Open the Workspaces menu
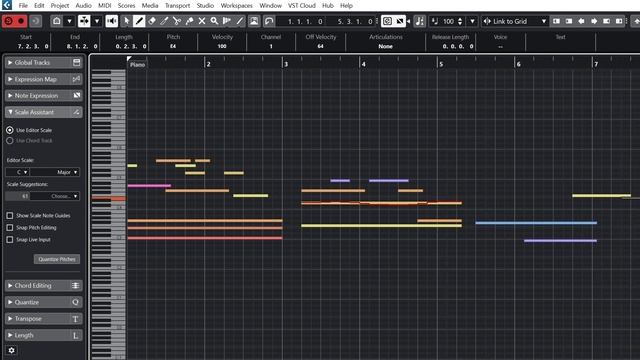The image size is (640, 360). [x=237, y=6]
